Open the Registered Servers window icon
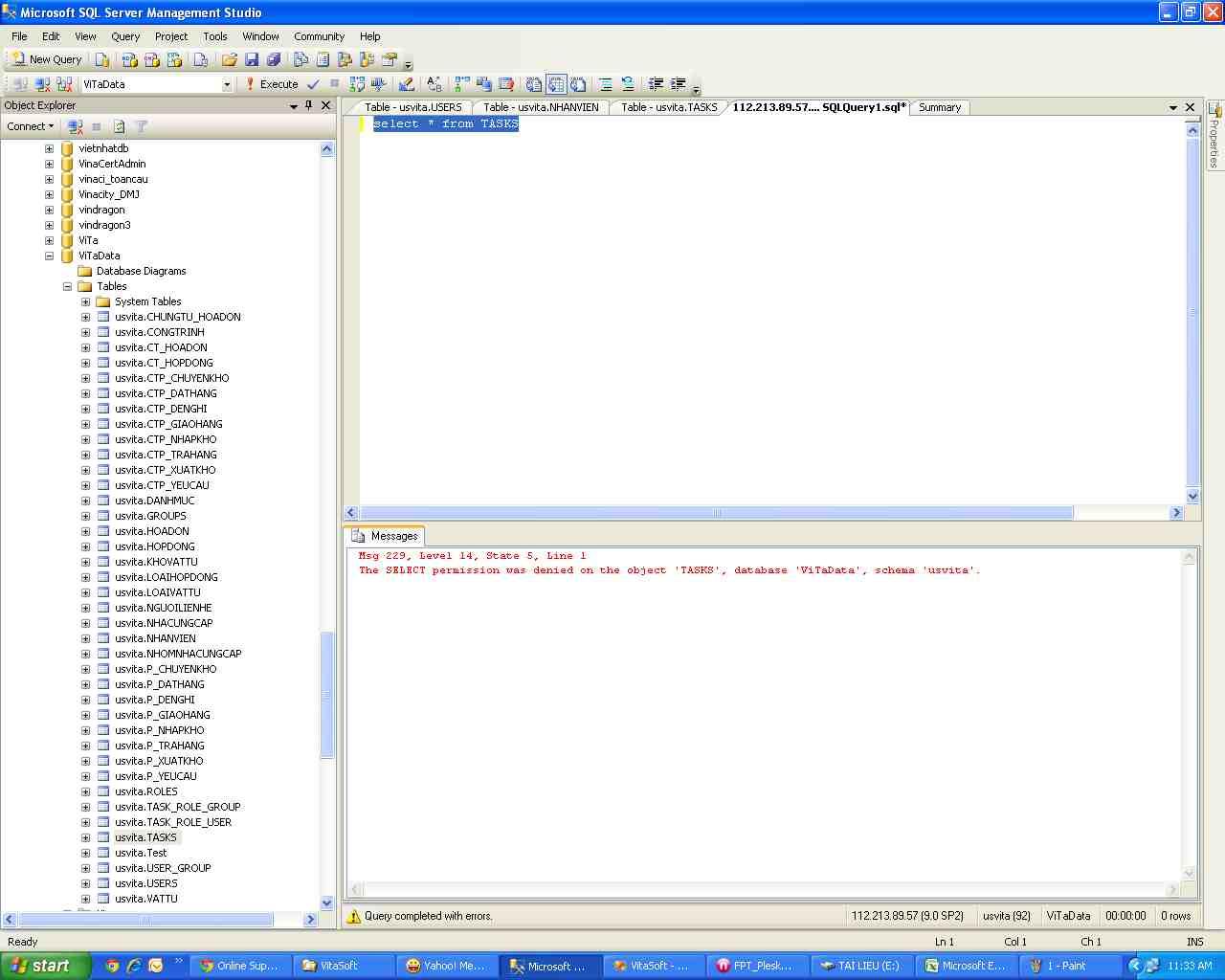 tap(301, 59)
